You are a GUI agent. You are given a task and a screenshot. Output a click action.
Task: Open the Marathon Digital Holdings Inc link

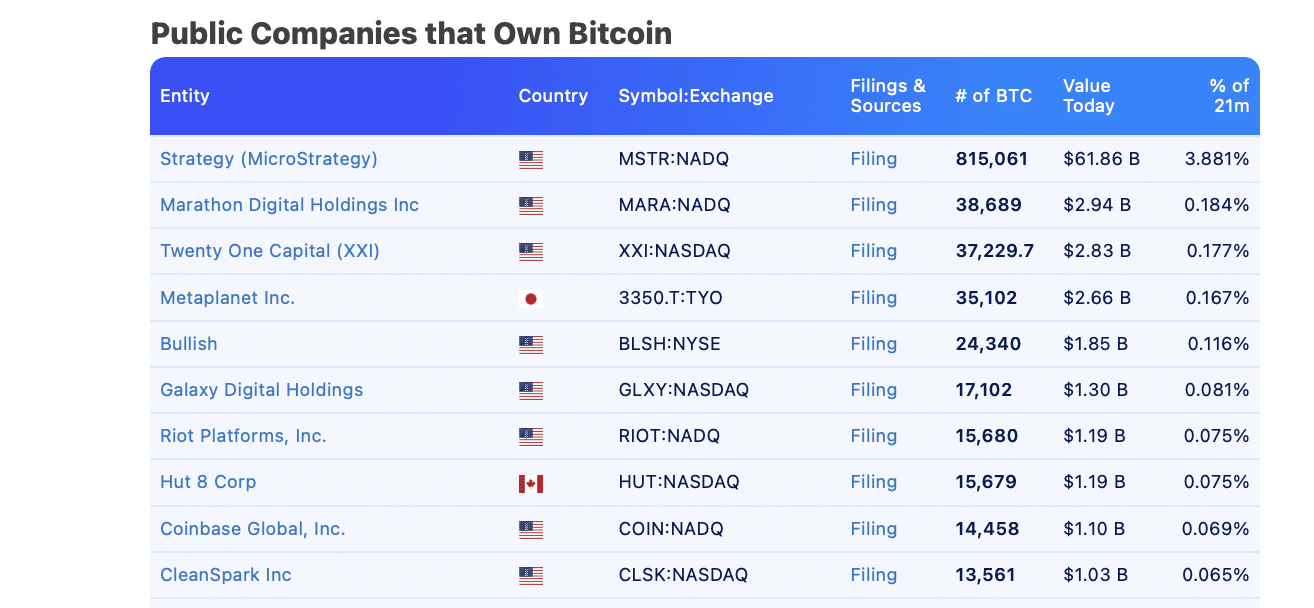(290, 204)
